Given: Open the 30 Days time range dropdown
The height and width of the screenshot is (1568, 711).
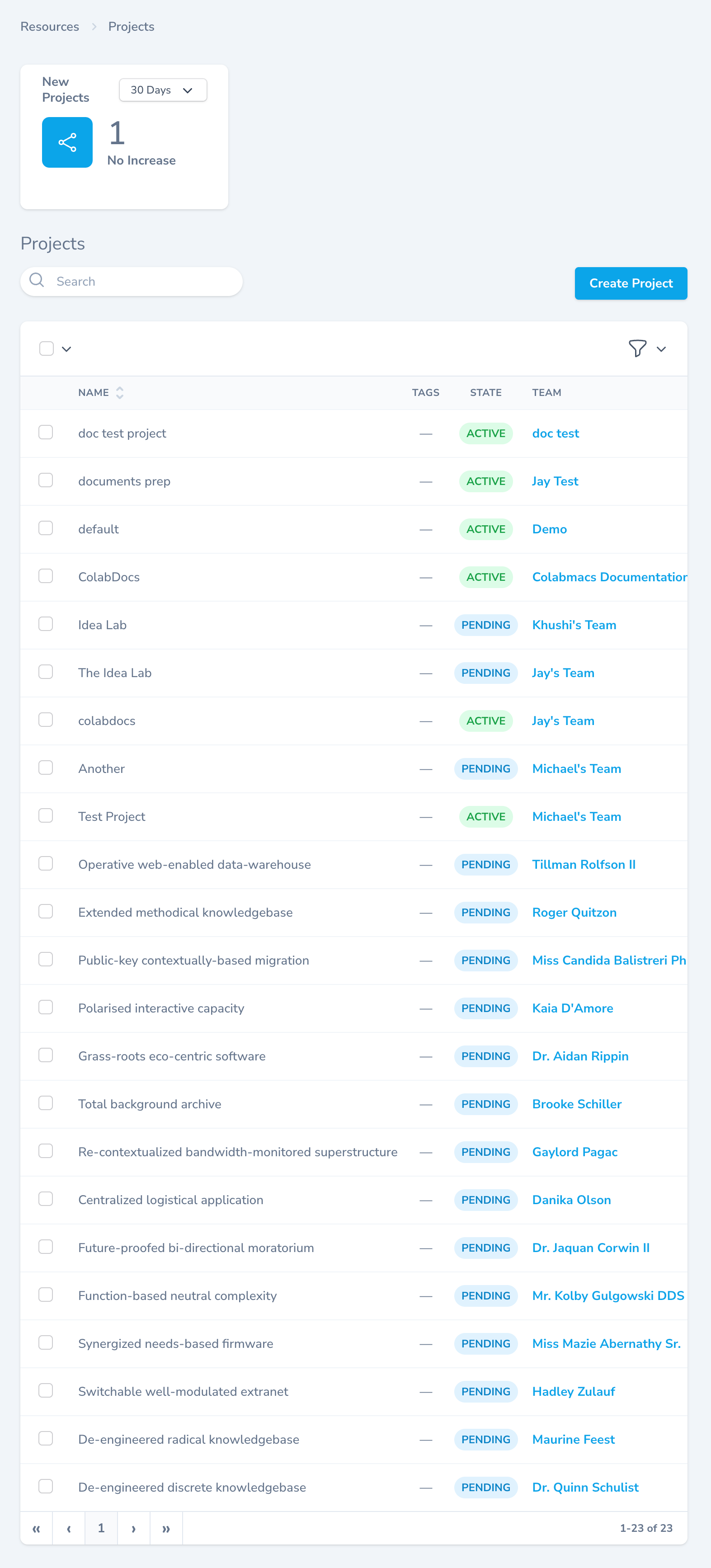Looking at the screenshot, I should (163, 89).
